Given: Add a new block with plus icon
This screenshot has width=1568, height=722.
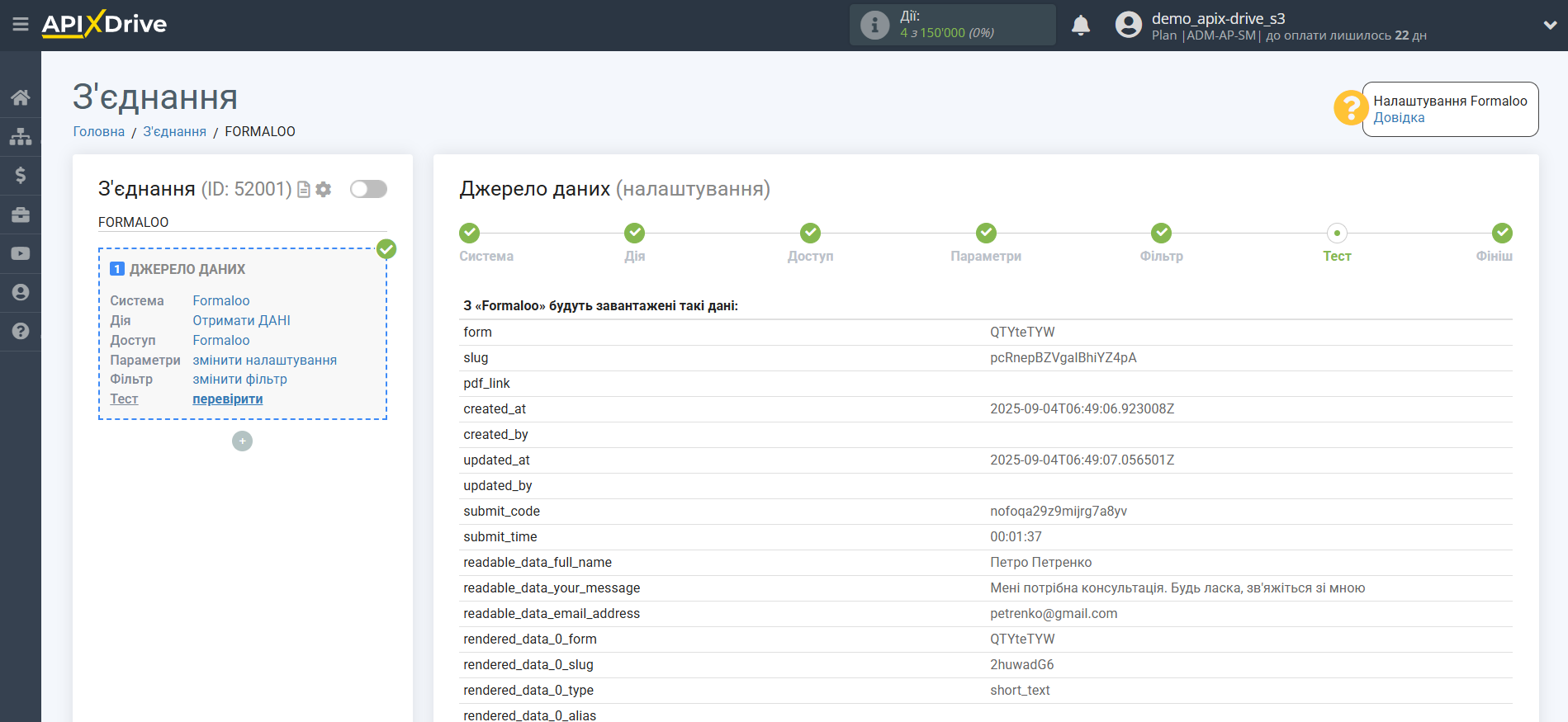Looking at the screenshot, I should (x=242, y=441).
